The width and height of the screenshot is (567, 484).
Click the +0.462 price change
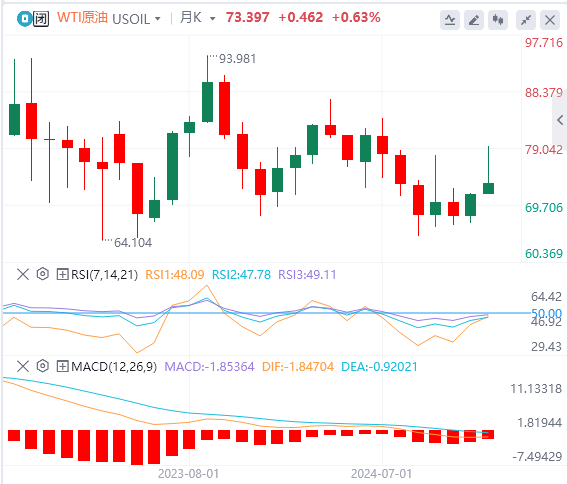[300, 17]
